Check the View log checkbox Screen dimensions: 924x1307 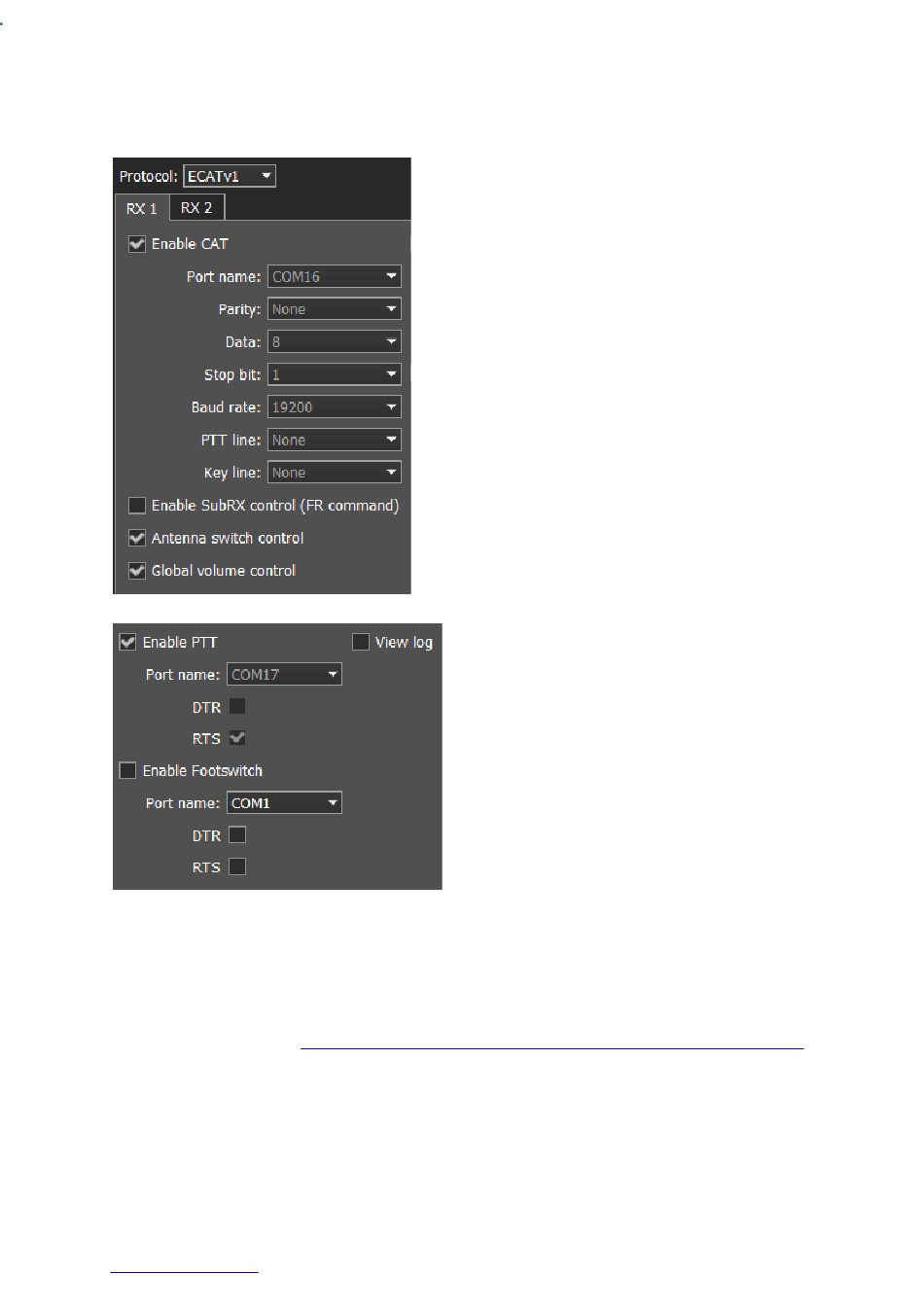361,642
